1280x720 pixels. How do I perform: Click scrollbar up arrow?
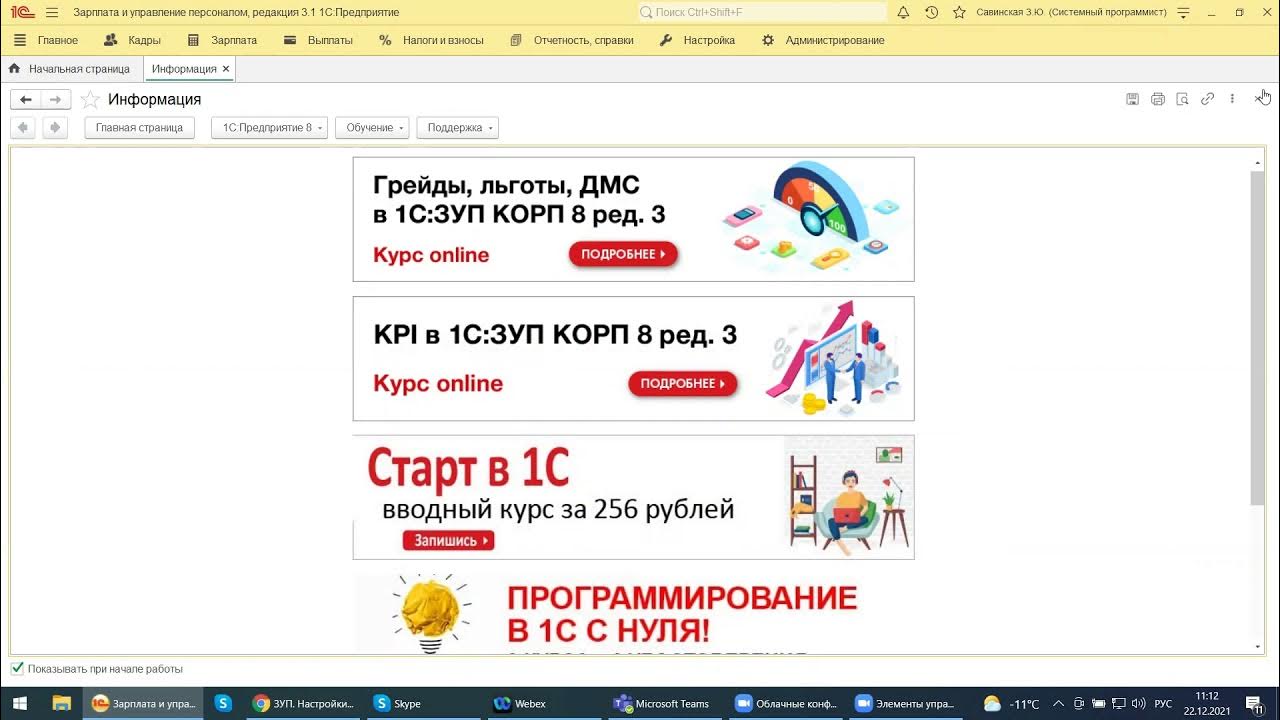pyautogui.click(x=1257, y=162)
